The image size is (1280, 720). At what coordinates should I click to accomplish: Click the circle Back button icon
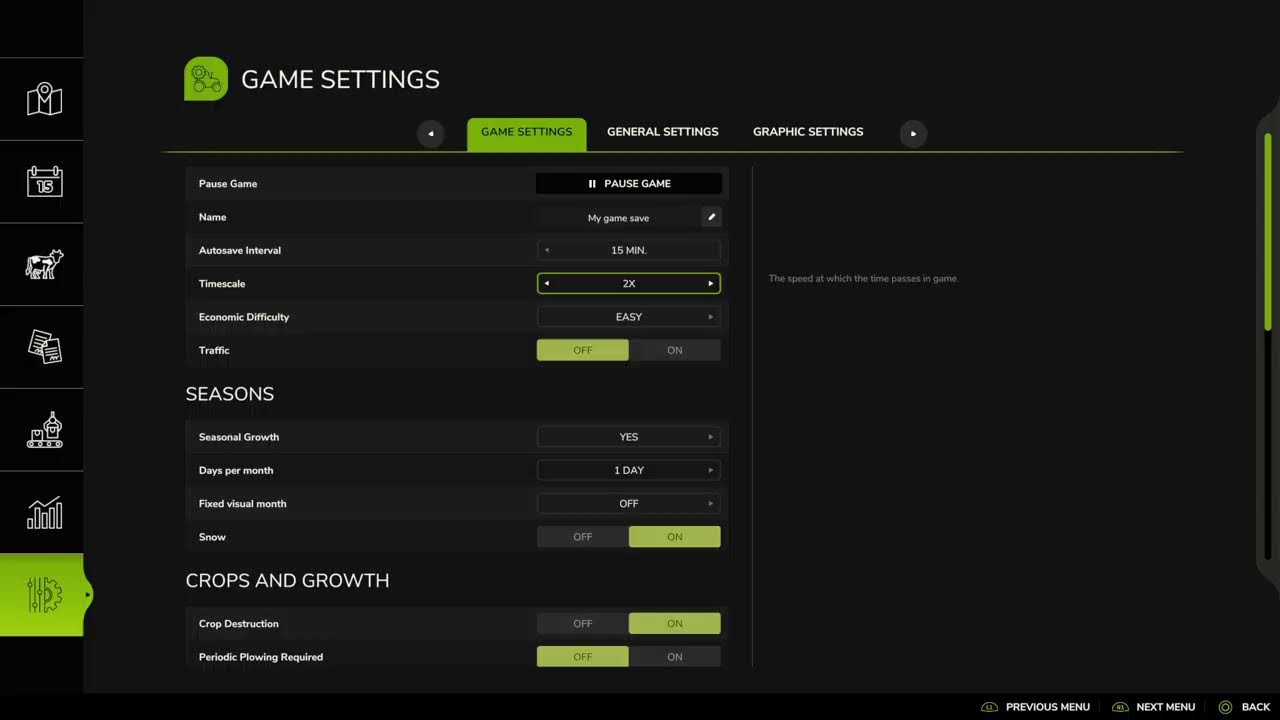pos(1225,707)
